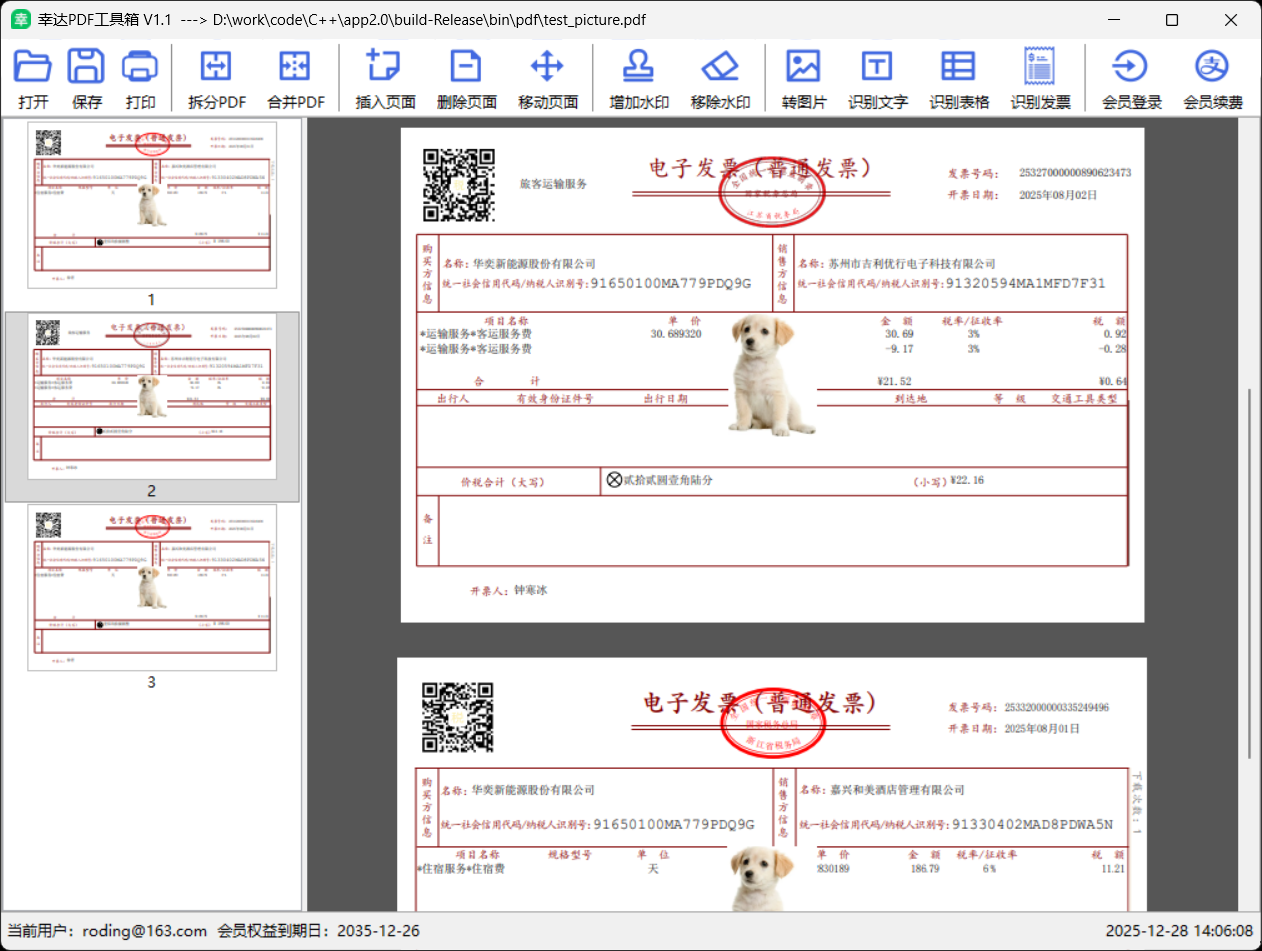Add a watermark via 增加水印 stamp icon
Image resolution: width=1262 pixels, height=951 pixels.
639,67
